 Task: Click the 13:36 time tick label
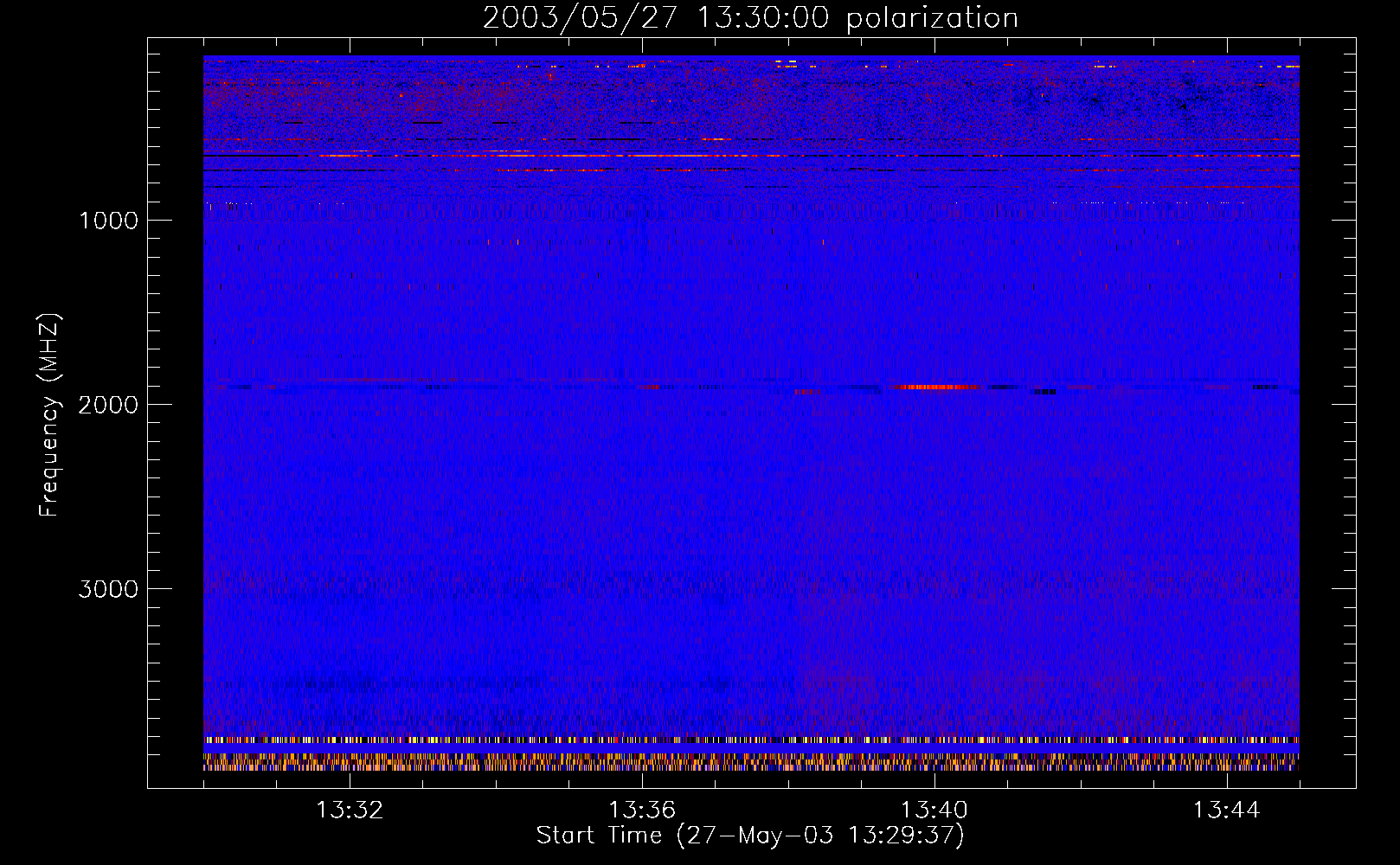(642, 811)
